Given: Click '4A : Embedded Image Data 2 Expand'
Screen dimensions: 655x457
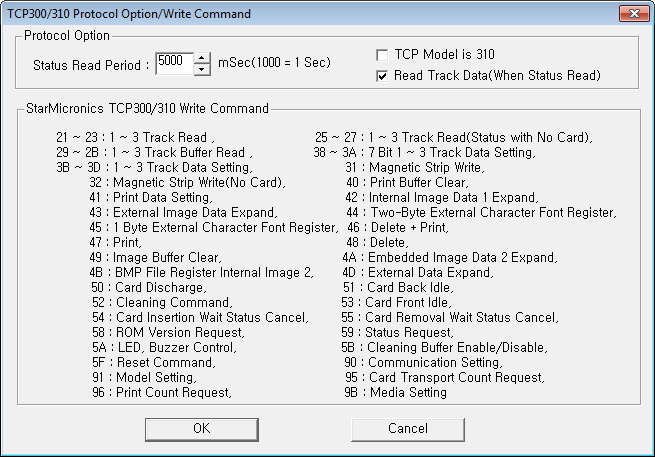Looking at the screenshot, I should point(450,258).
